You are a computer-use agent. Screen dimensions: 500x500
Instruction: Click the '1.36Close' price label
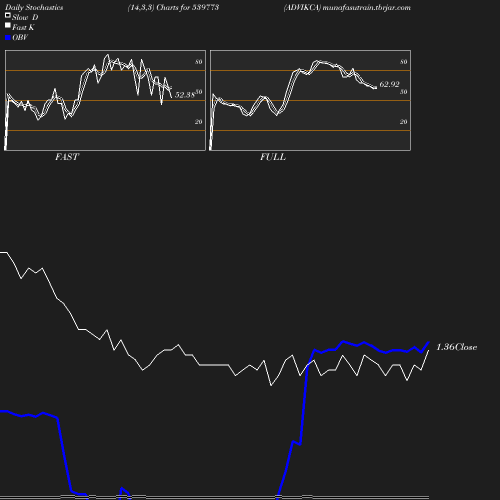click(x=456, y=347)
